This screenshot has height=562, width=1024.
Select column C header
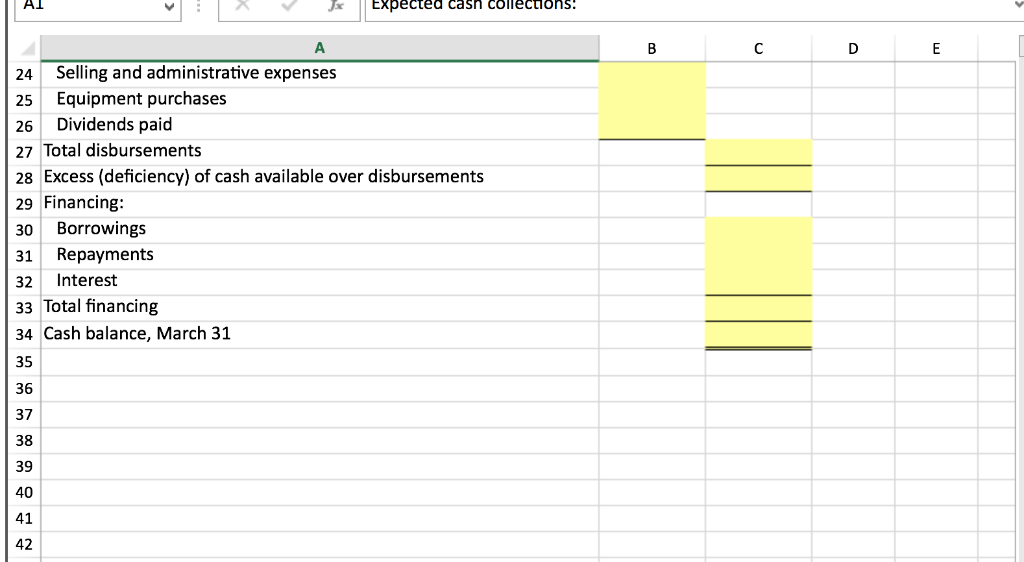[758, 48]
